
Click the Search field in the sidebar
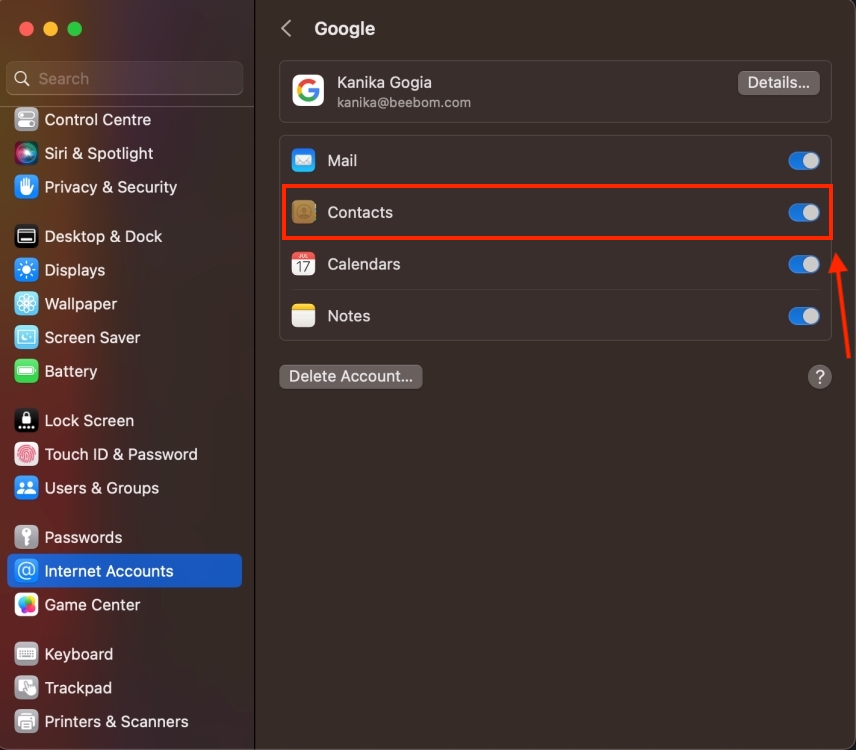tap(124, 78)
